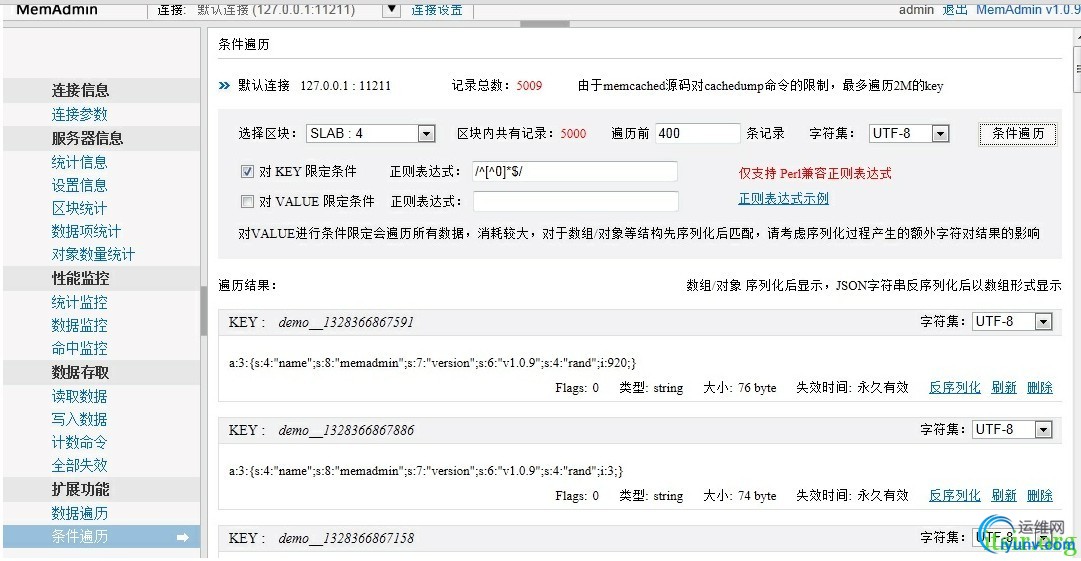Open 统计信息 sidebar item
The image size is (1081, 561).
click(x=79, y=162)
